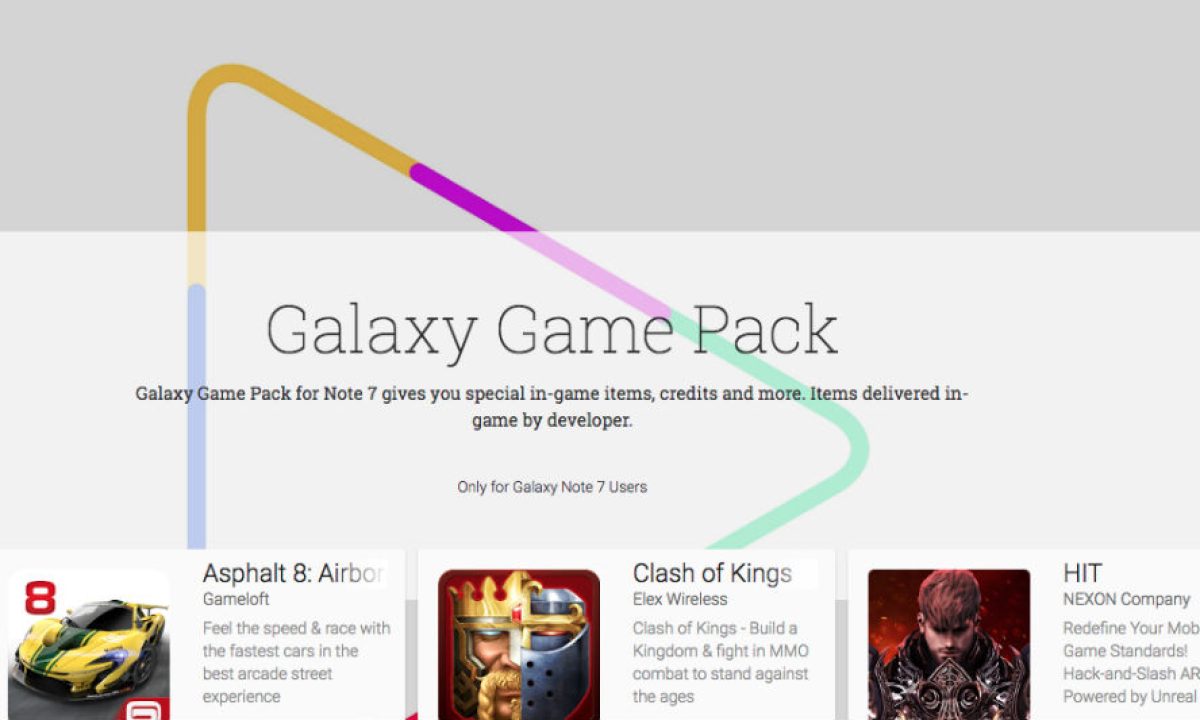Open the Clash of Kings app icon
The height and width of the screenshot is (720, 1200).
[x=519, y=645]
